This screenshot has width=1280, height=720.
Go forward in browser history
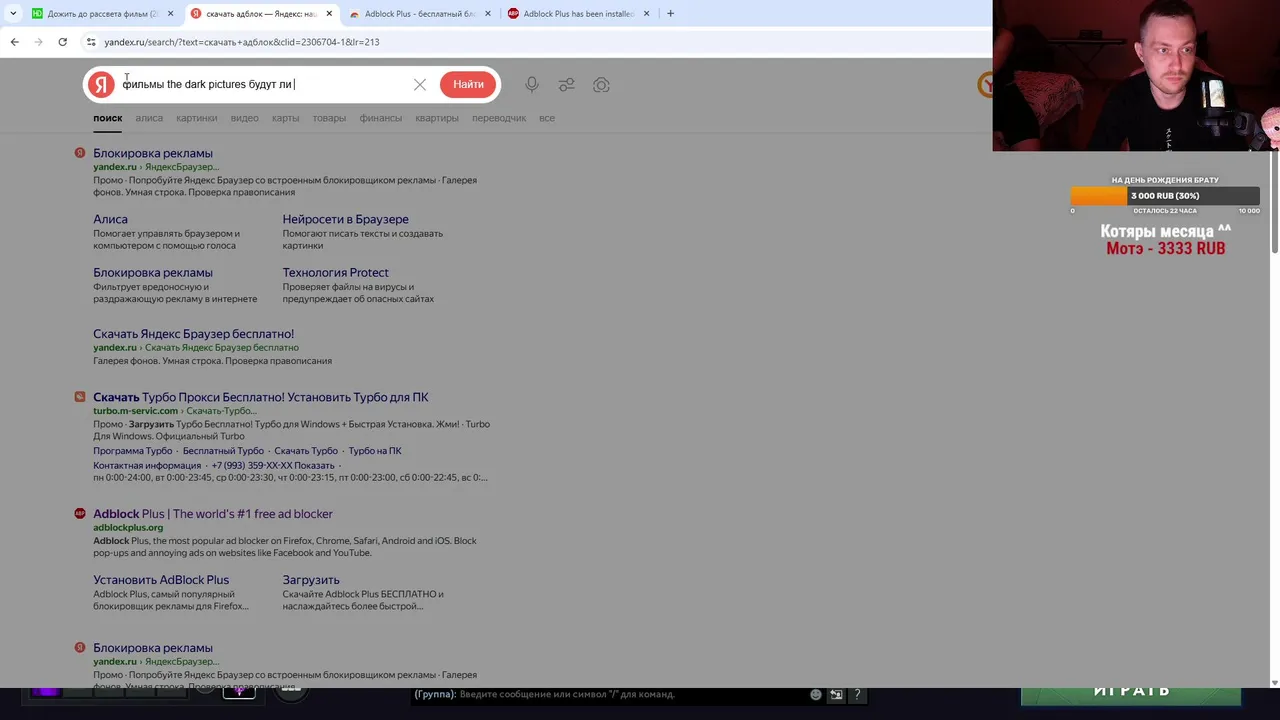[x=38, y=42]
